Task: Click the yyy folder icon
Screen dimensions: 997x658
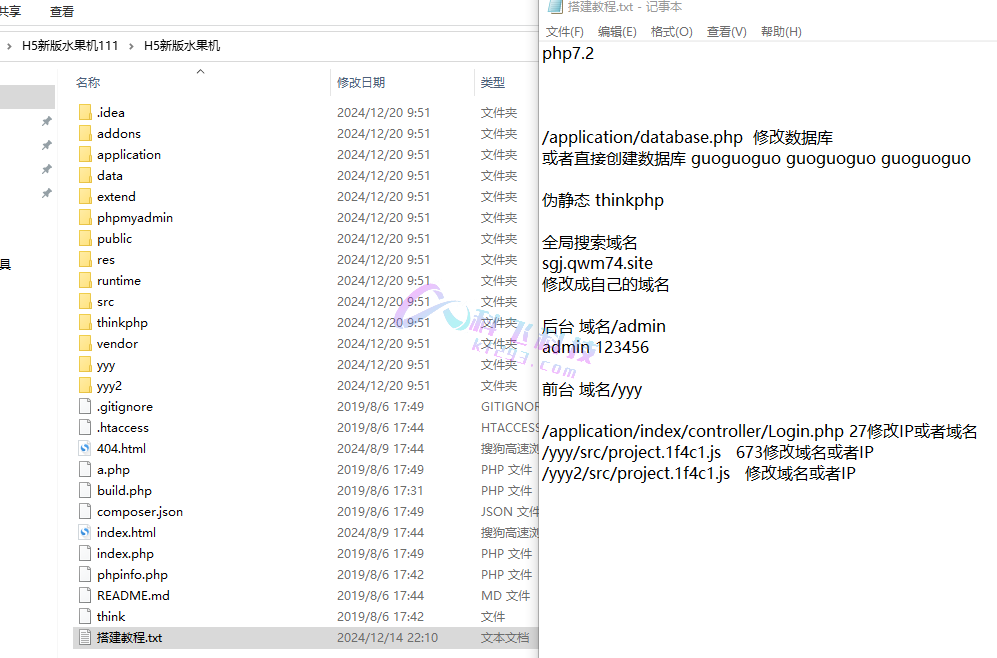Action: click(85, 364)
